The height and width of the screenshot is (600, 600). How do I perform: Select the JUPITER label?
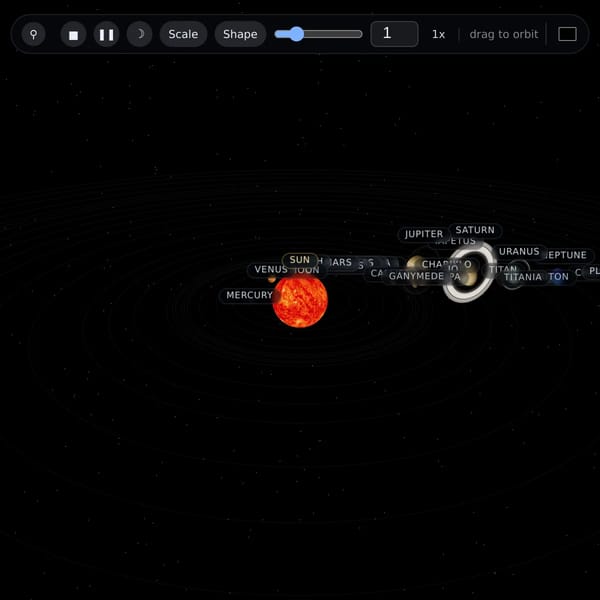coord(424,234)
